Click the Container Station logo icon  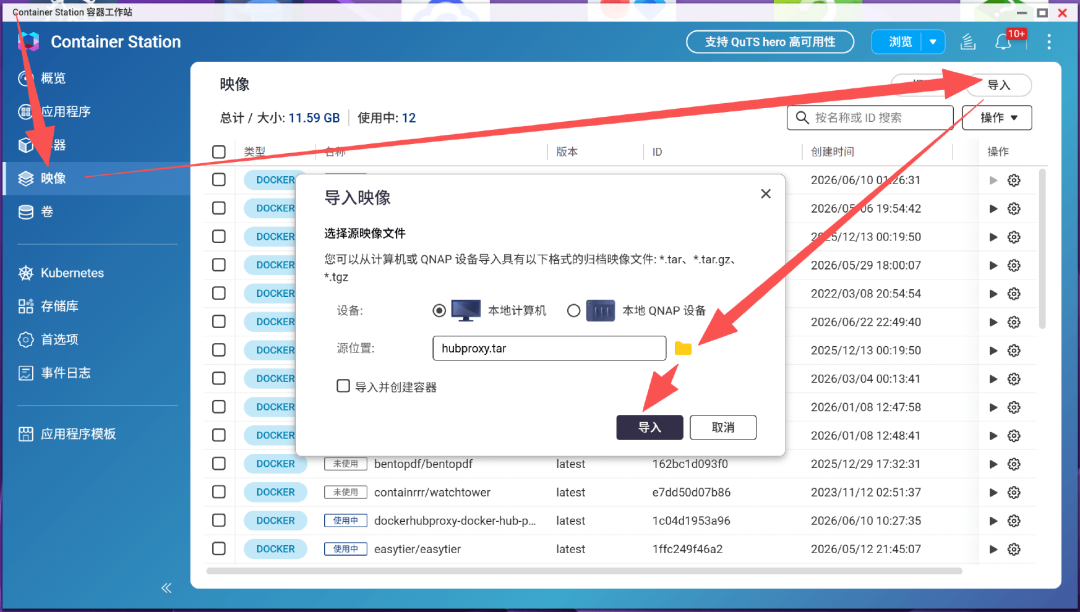coord(28,41)
